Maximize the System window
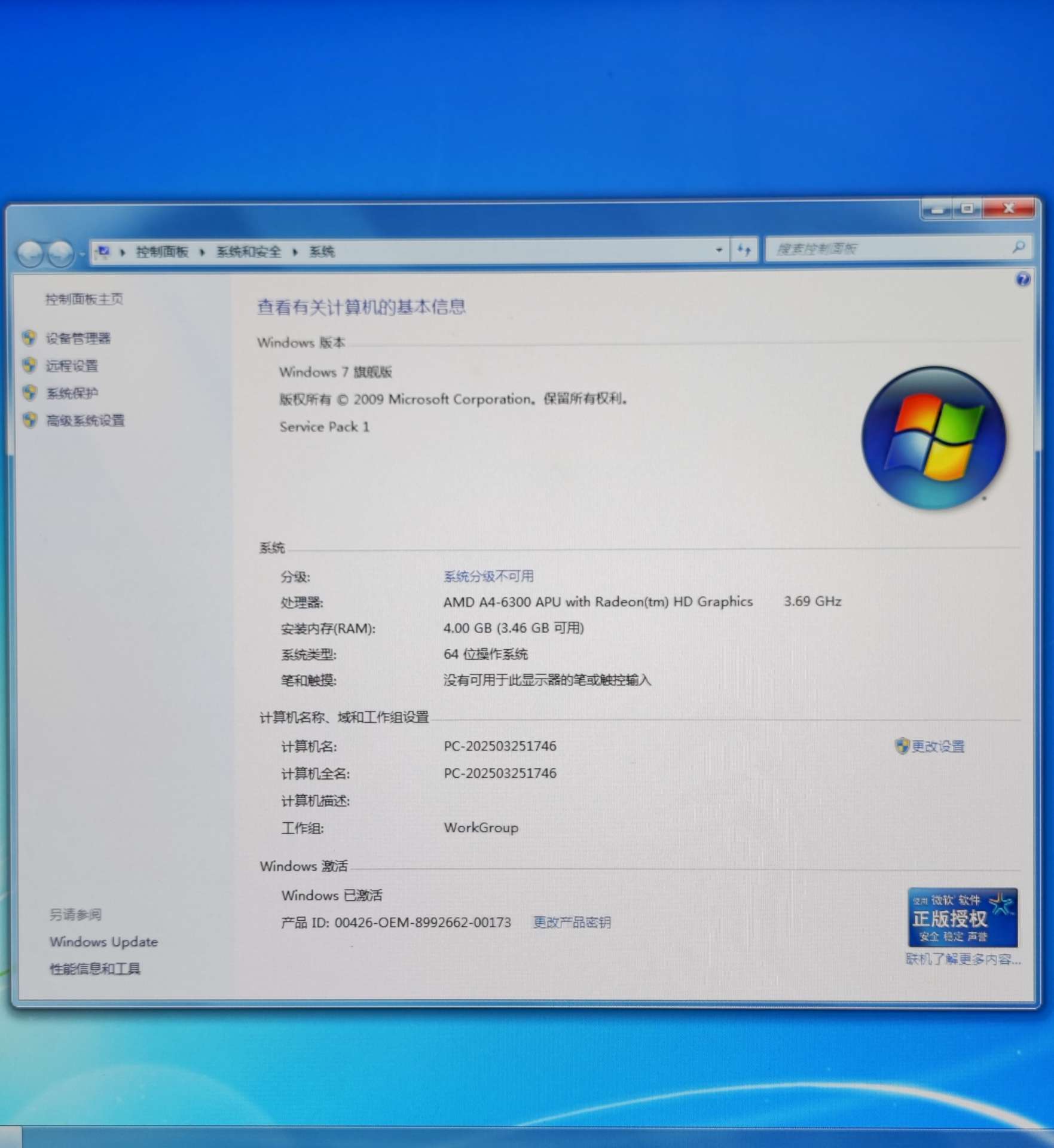The height and width of the screenshot is (1148, 1054). coord(967,208)
